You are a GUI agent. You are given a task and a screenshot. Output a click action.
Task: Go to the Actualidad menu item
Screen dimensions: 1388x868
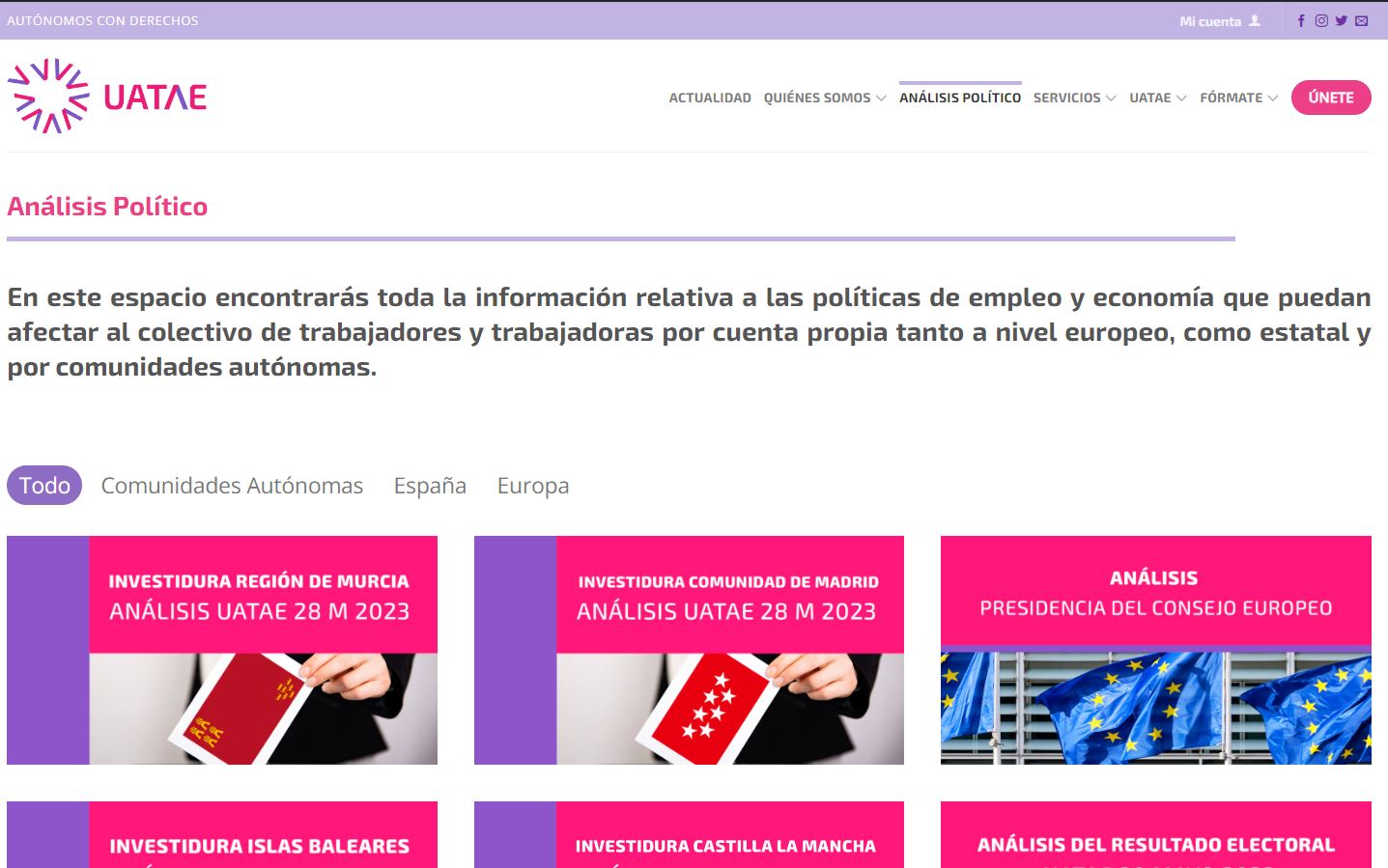(710, 98)
